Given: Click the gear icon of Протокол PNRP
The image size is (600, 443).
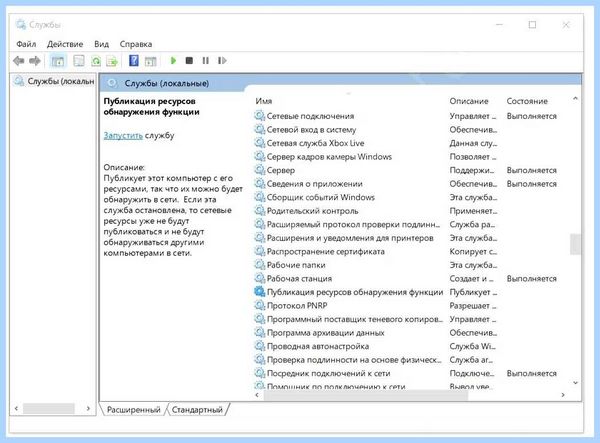Looking at the screenshot, I should [x=259, y=305].
